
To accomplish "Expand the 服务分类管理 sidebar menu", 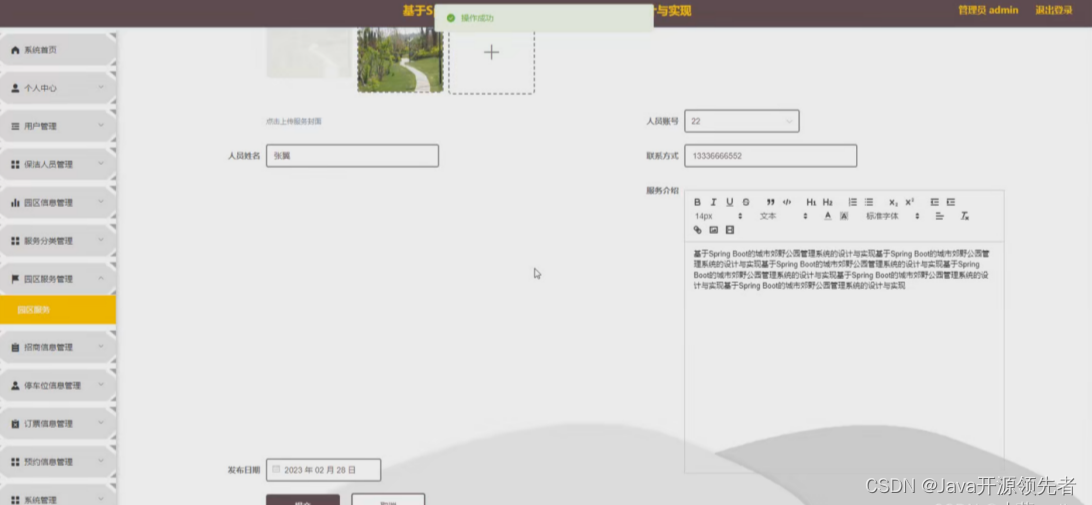I will click(57, 241).
